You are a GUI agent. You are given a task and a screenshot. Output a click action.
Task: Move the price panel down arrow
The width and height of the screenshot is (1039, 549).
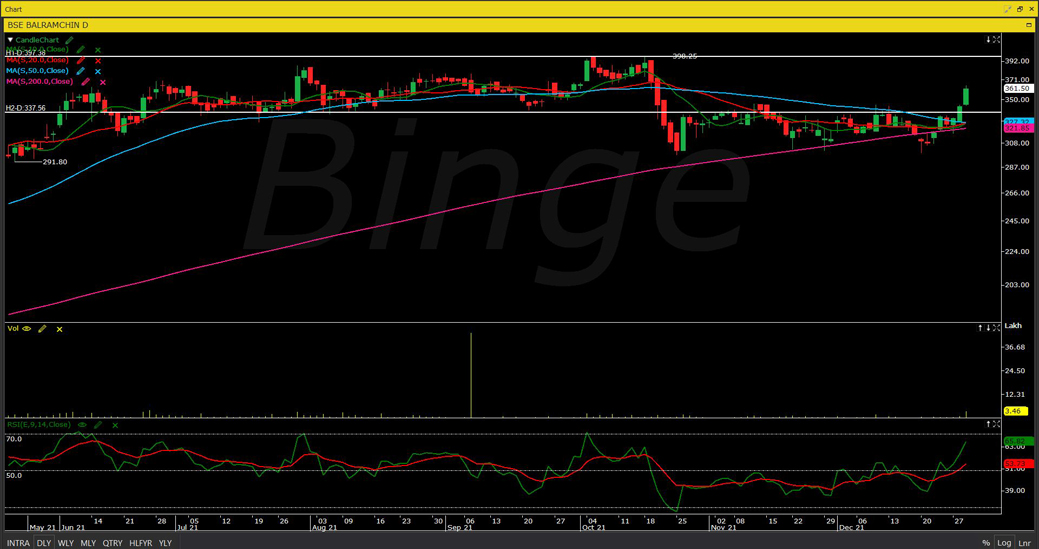click(988, 40)
